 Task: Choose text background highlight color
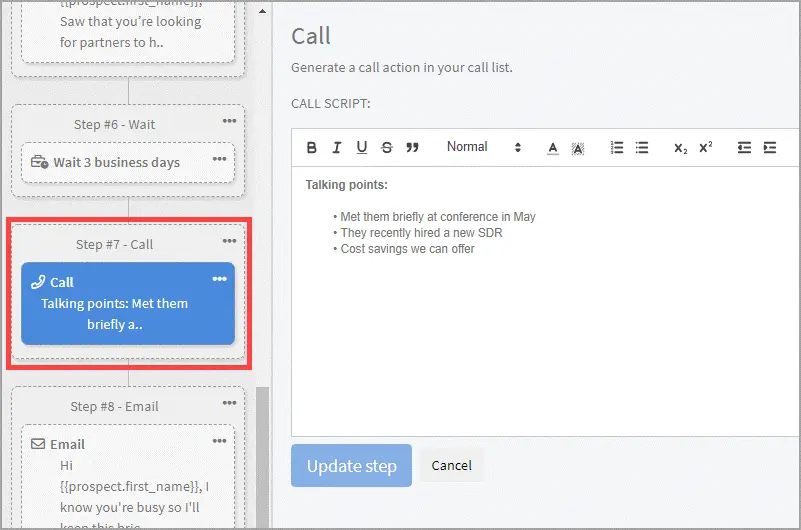click(x=578, y=148)
